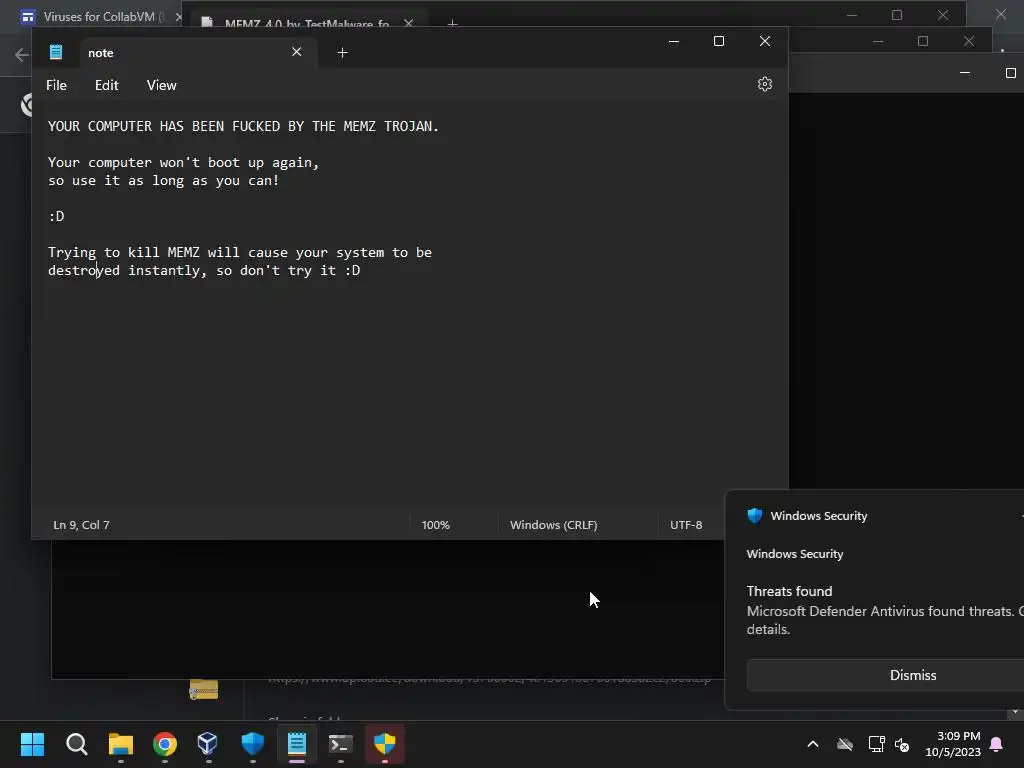Open the Notepad settings gear
Image resolution: width=1024 pixels, height=768 pixels.
(x=765, y=84)
